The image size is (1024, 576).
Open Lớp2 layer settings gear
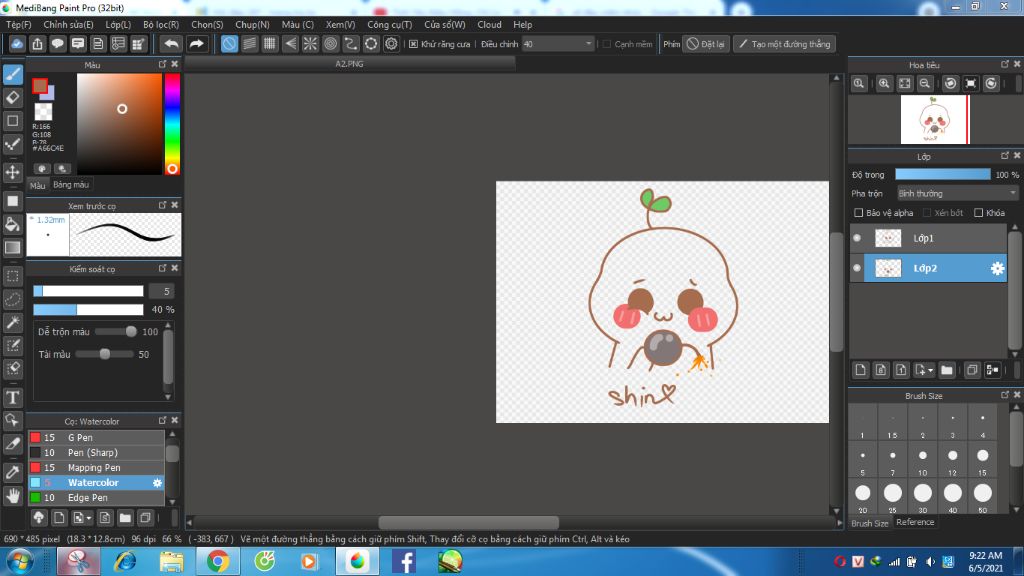coord(997,268)
